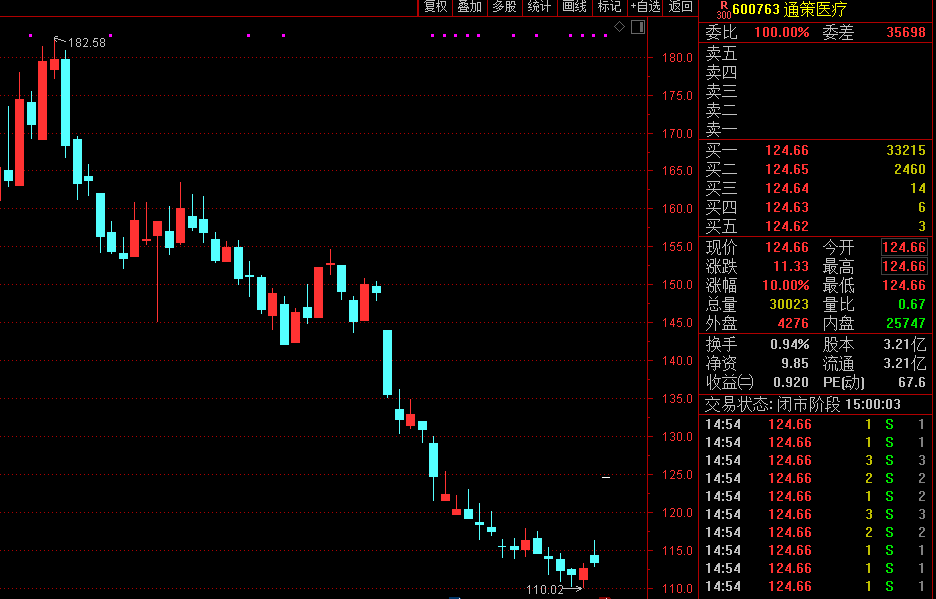
Task: Click the boxed 今开 open price value
Action: 904,247
